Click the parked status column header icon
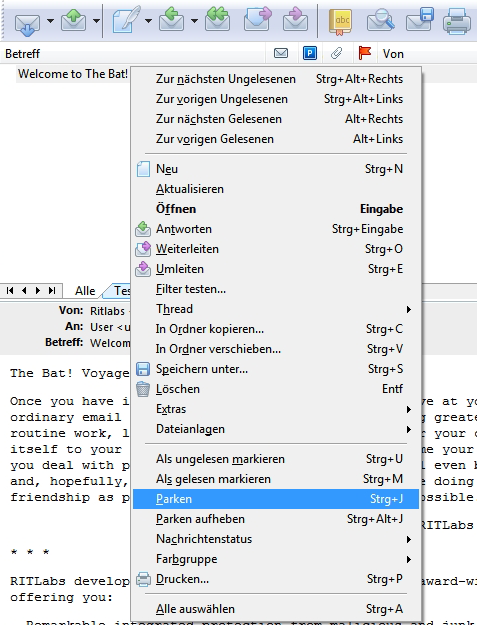This screenshot has height=625, width=477. point(310,53)
